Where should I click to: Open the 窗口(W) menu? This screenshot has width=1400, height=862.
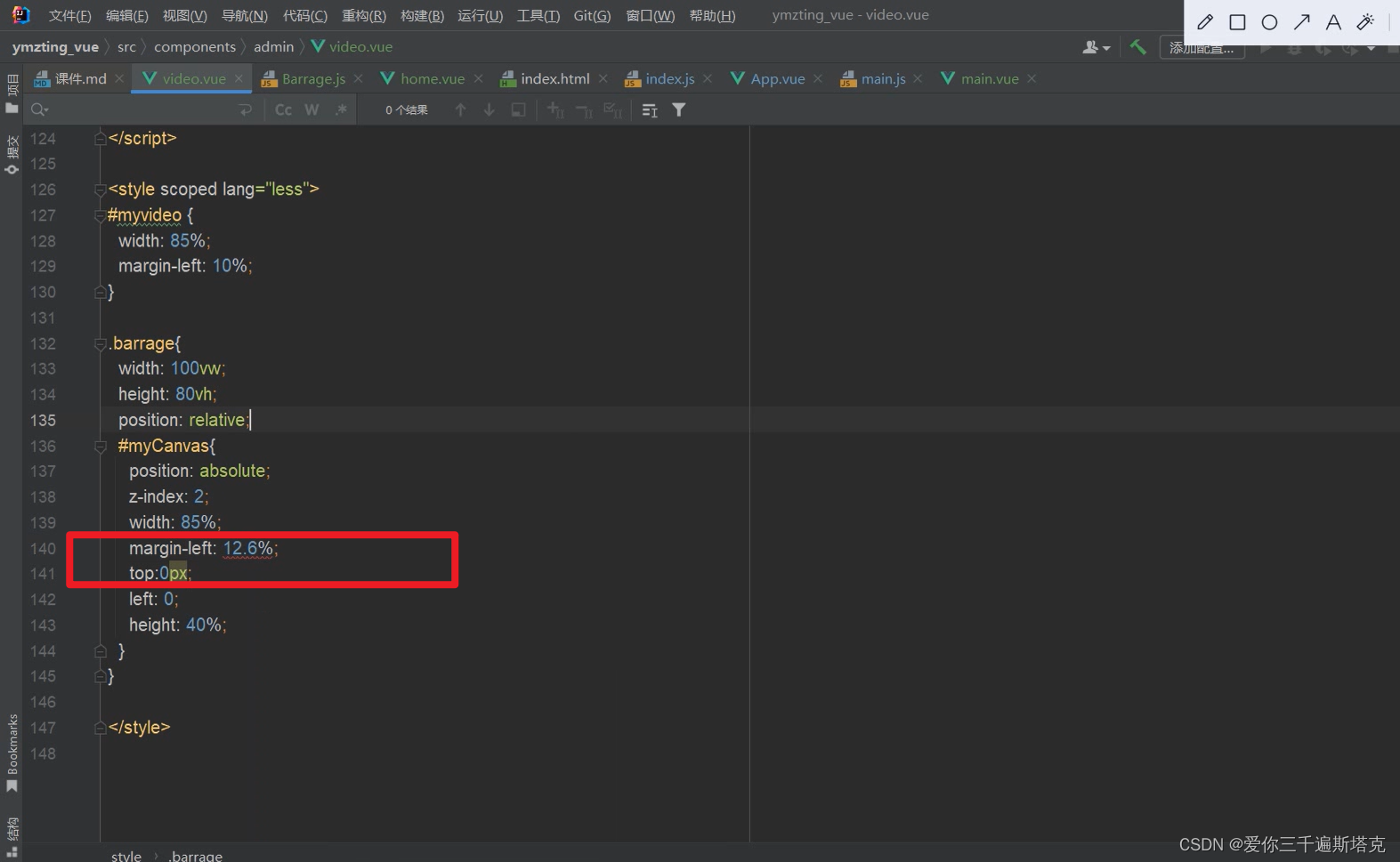650,16
